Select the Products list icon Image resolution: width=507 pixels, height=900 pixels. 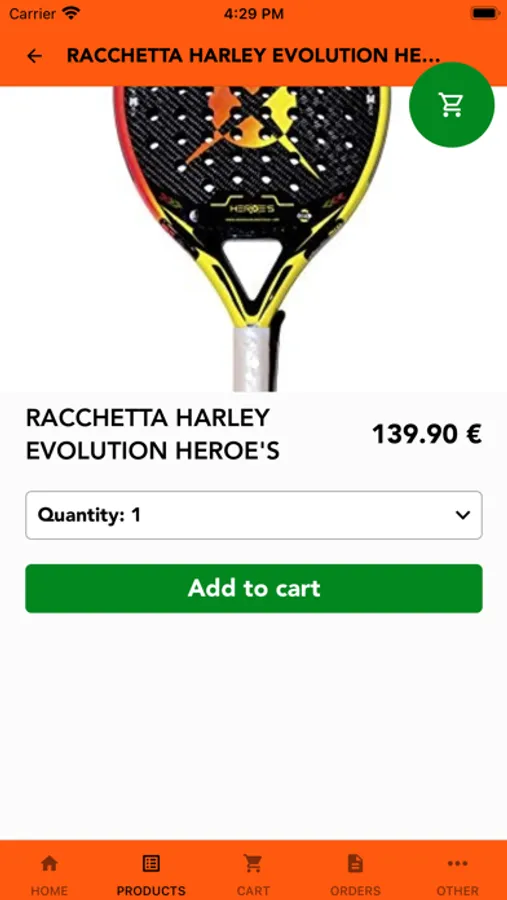[x=151, y=863]
